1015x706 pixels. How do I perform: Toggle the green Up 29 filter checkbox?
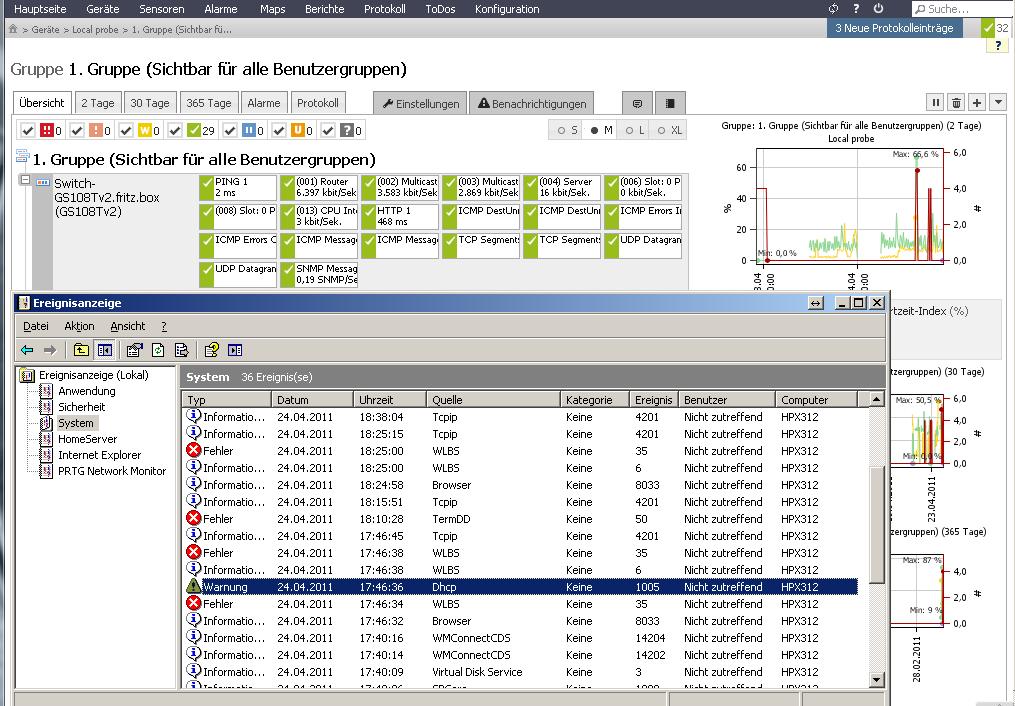(x=175, y=131)
